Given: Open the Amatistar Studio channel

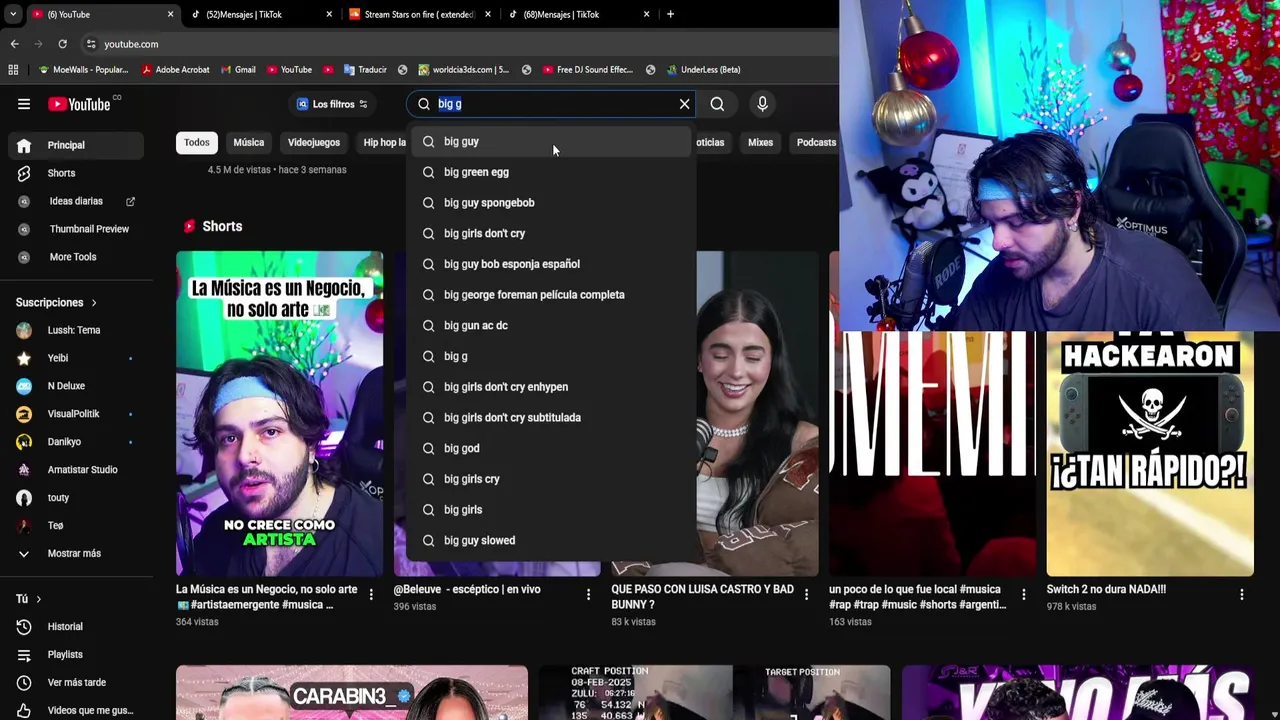Looking at the screenshot, I should pyautogui.click(x=76, y=470).
